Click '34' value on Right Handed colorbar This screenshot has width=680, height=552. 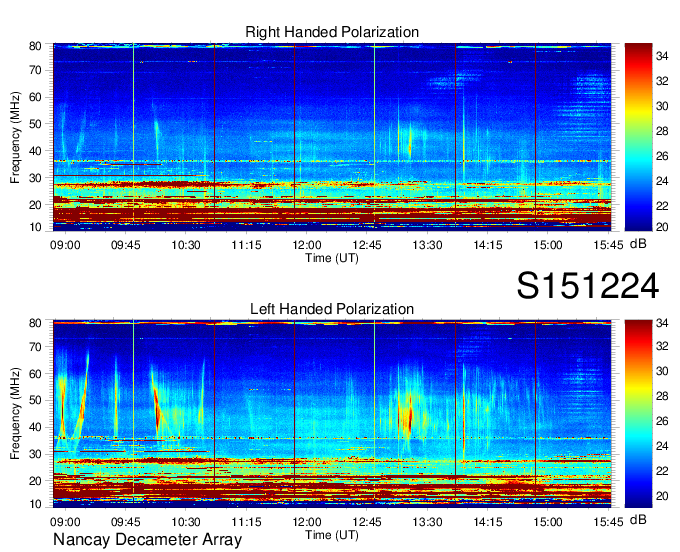coord(662,56)
